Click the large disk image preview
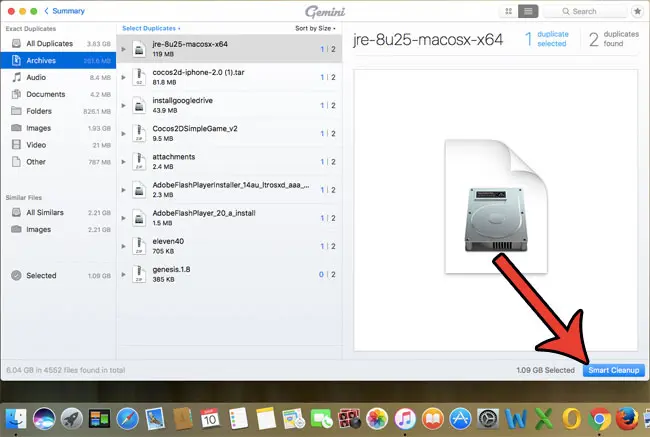Screen dimensions: 650x437 tap(496, 206)
